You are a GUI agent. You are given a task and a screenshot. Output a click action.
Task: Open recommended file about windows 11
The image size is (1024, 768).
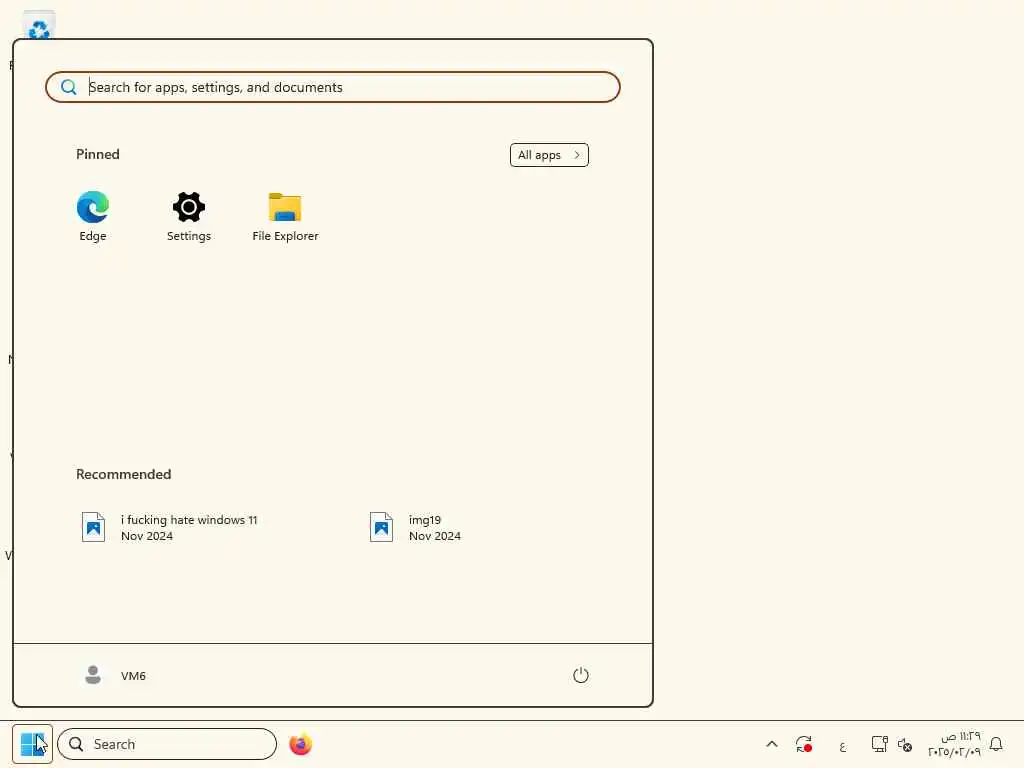click(x=169, y=528)
